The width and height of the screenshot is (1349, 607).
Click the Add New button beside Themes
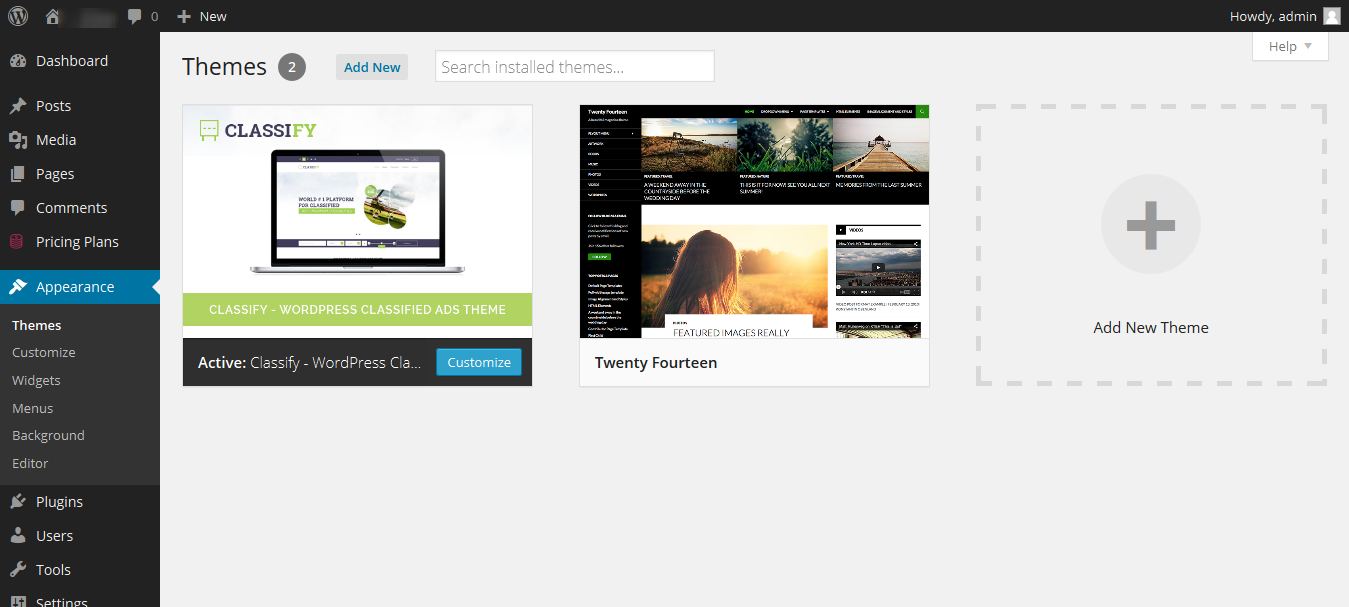click(x=372, y=67)
